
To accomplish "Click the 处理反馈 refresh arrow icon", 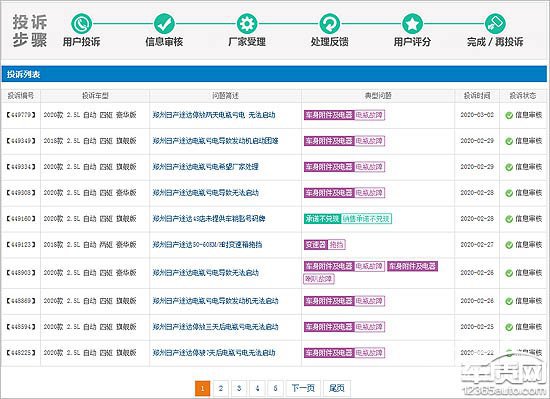I will click(330, 24).
